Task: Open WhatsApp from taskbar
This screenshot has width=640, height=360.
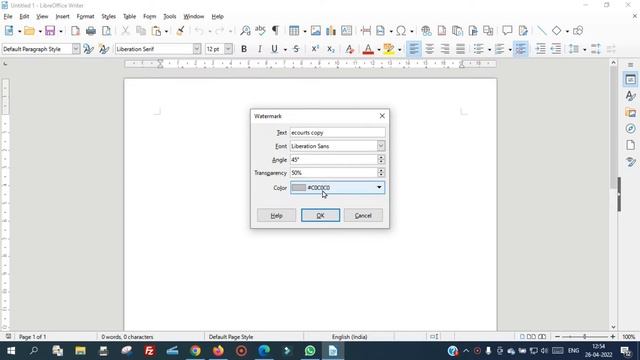Action: pos(310,351)
